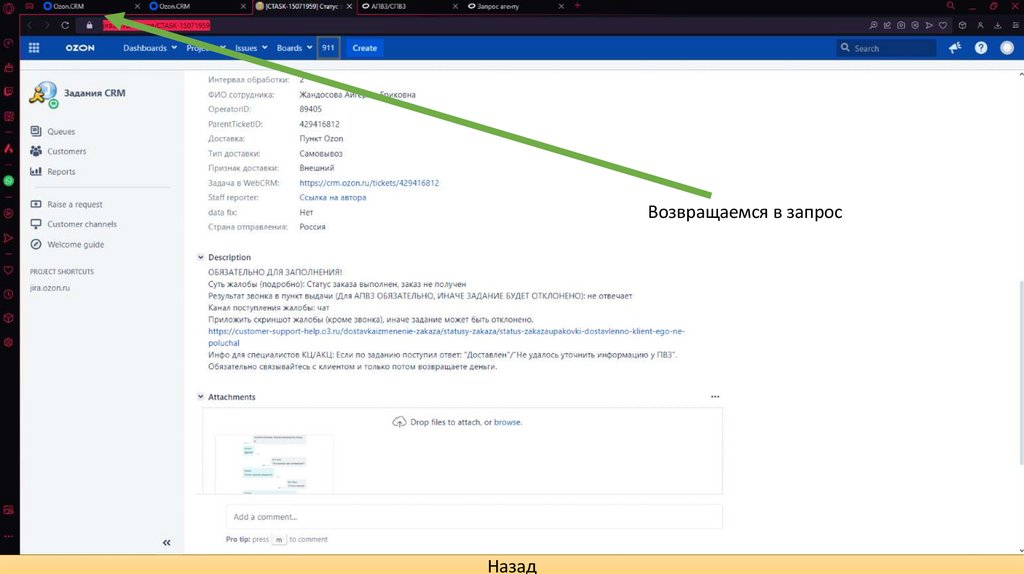
Task: Click the bookmark heart icon in the address bar
Action: (943, 25)
